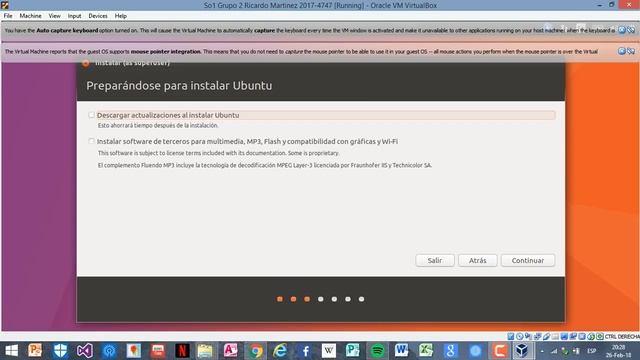Viewport: 640px width, 360px height.
Task: Open Internet Explorer from taskbar
Action: [280, 351]
